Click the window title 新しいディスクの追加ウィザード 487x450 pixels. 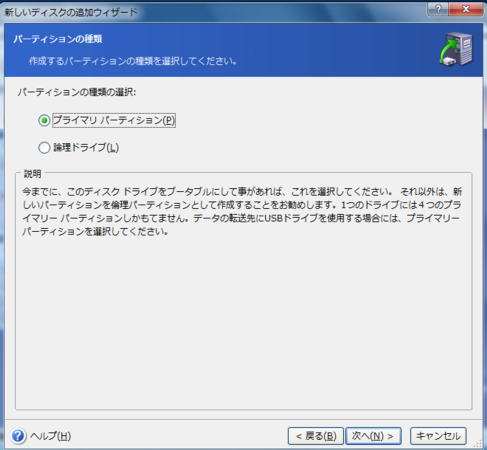coord(71,12)
